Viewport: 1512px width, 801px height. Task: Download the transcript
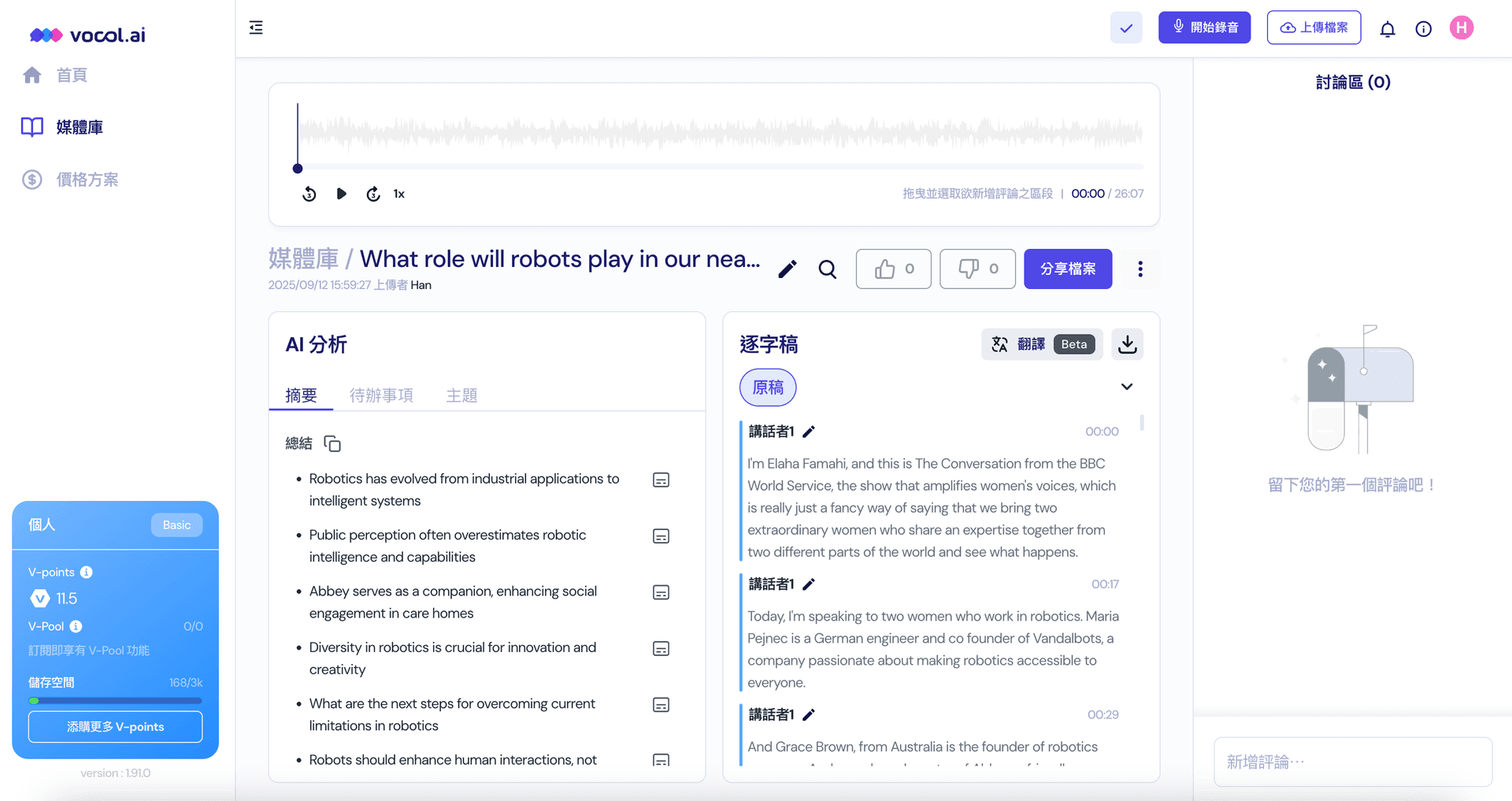pos(1127,344)
